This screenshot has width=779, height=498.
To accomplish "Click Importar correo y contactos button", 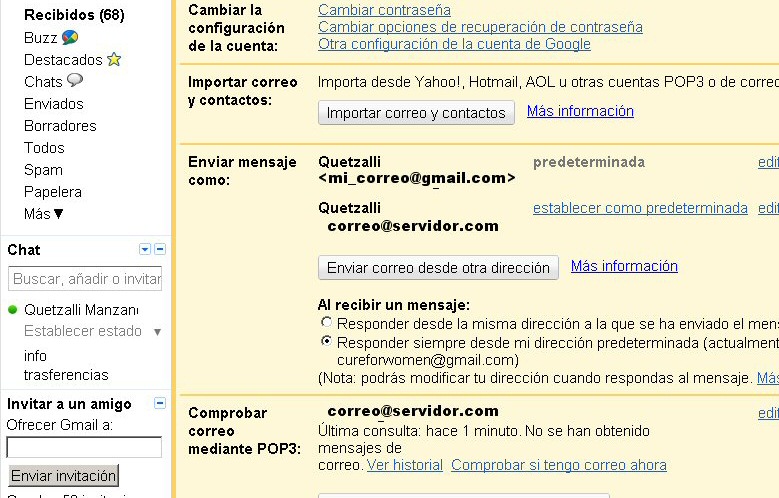I will point(416,113).
